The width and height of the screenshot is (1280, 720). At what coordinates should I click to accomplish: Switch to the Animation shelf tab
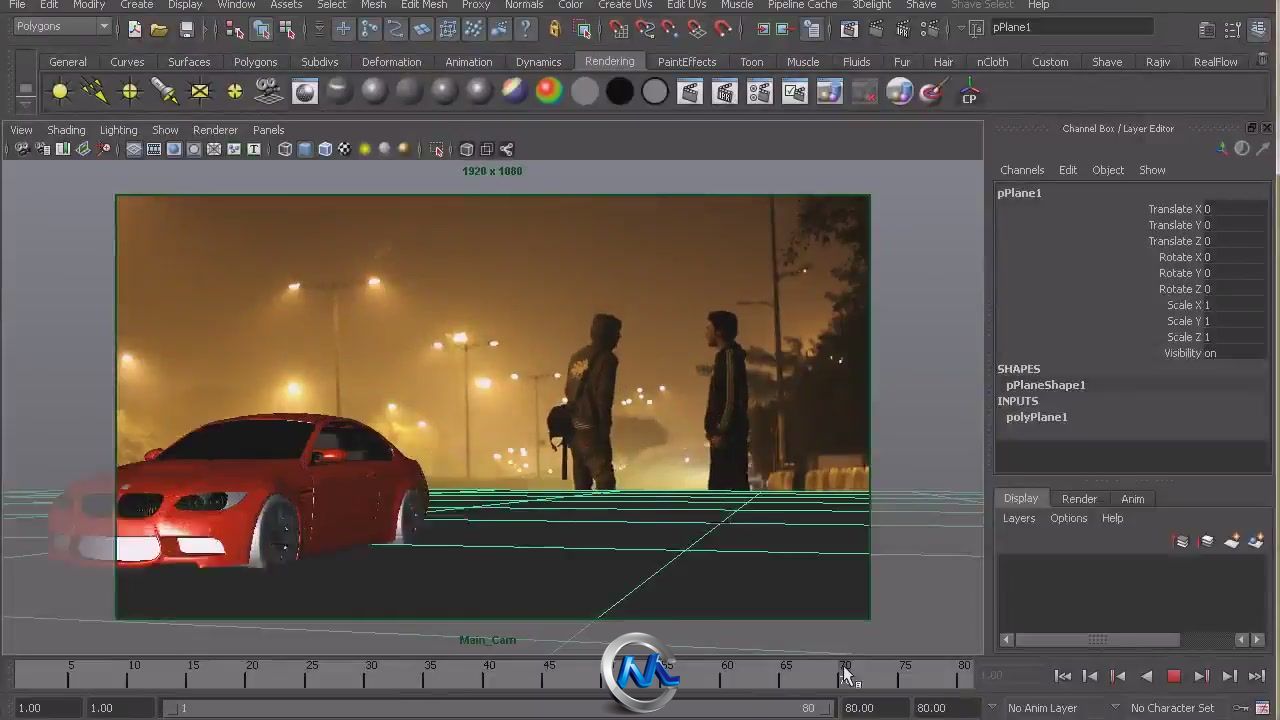coord(468,62)
